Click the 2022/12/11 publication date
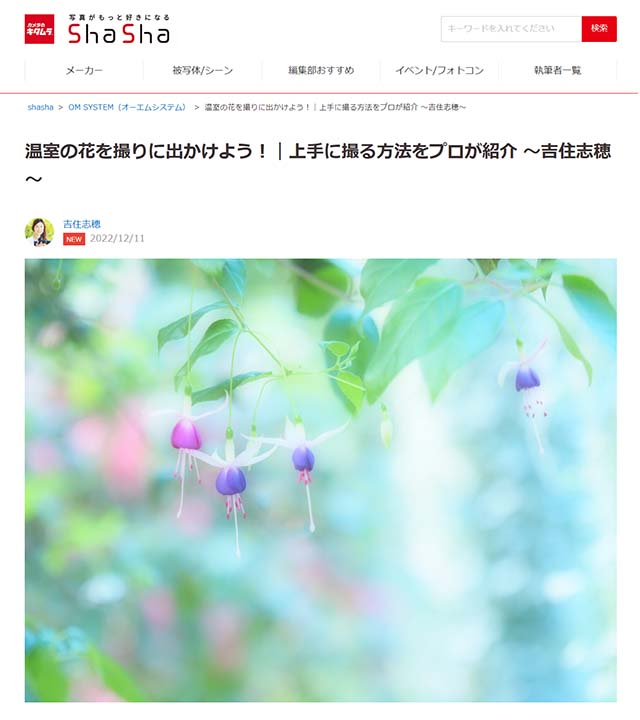The height and width of the screenshot is (720, 640). click(117, 238)
